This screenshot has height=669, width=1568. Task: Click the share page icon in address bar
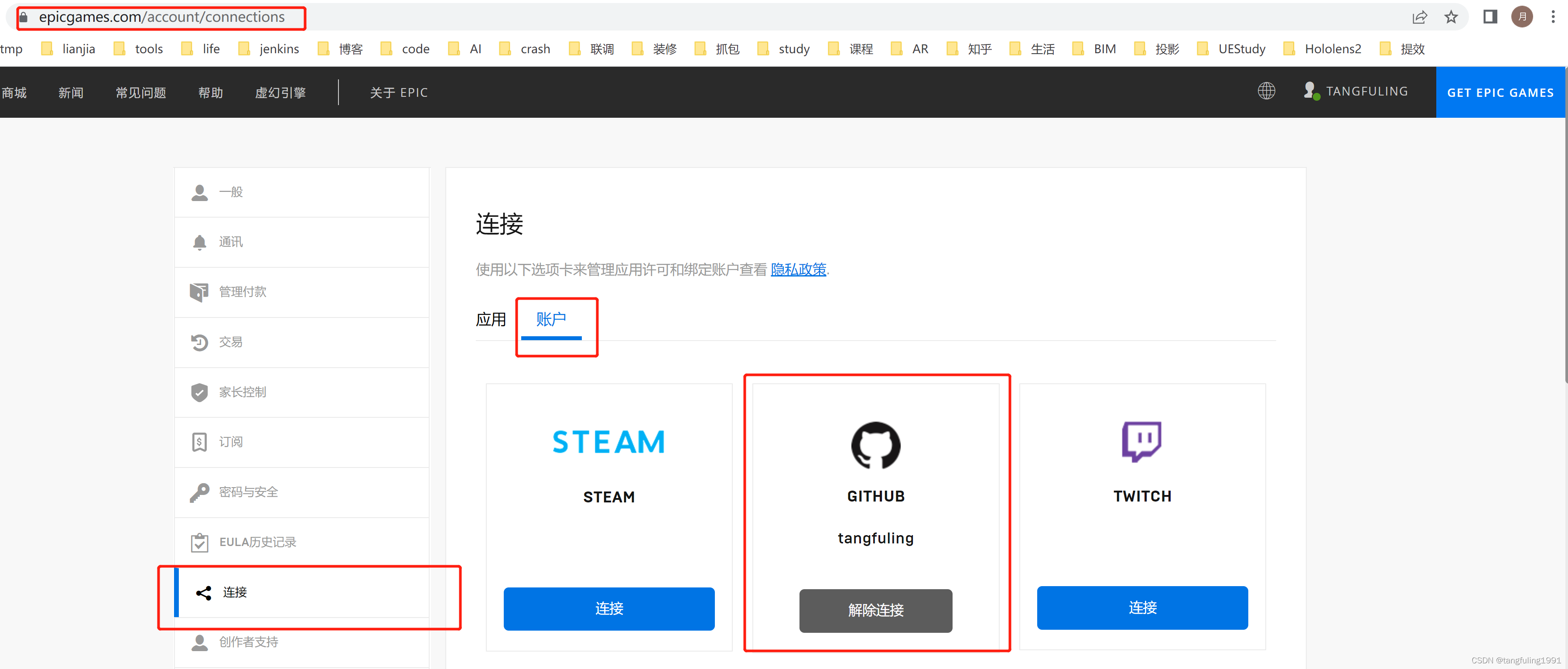pos(1419,17)
